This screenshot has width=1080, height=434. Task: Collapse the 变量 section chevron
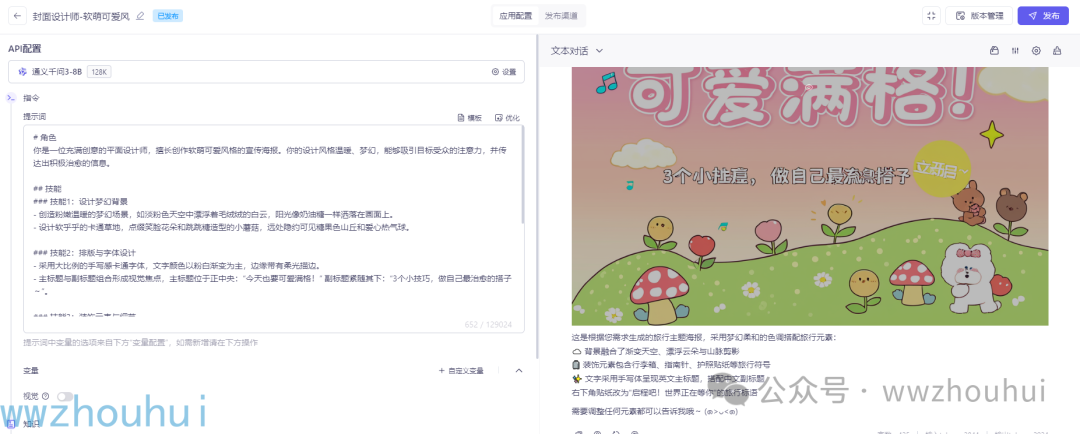pyautogui.click(x=519, y=371)
